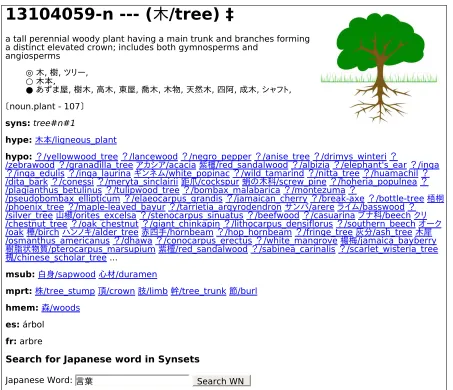Open the elaeocarpus_grandis link
This screenshot has height=390, width=453.
173,199
